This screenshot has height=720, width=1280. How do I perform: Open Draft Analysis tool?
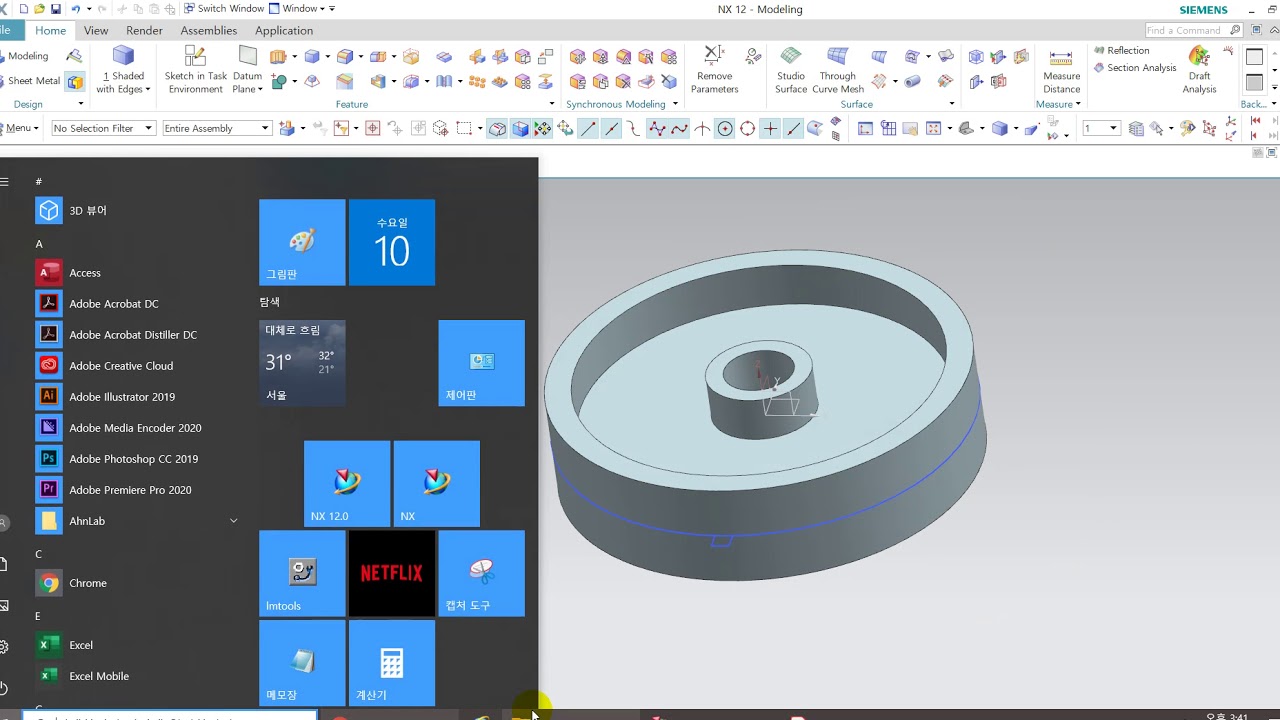tap(1199, 70)
